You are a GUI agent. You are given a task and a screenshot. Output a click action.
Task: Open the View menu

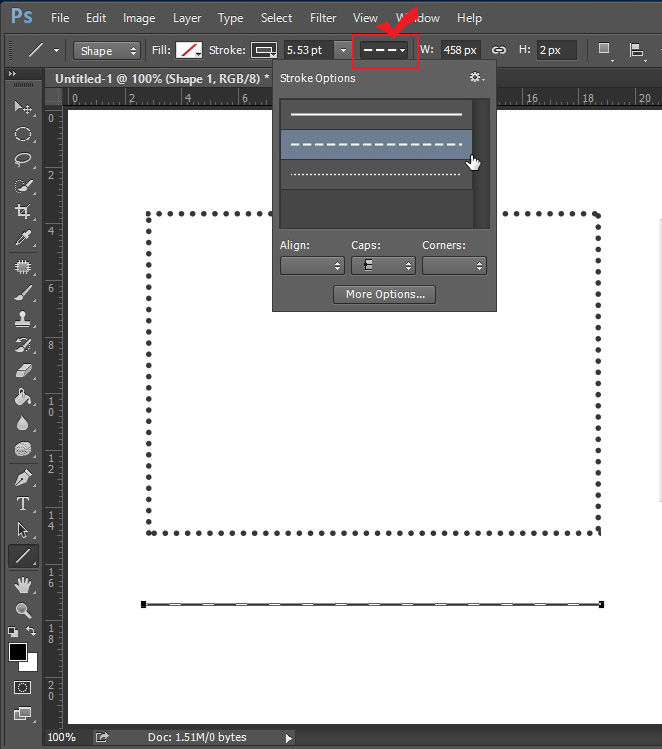click(x=365, y=18)
